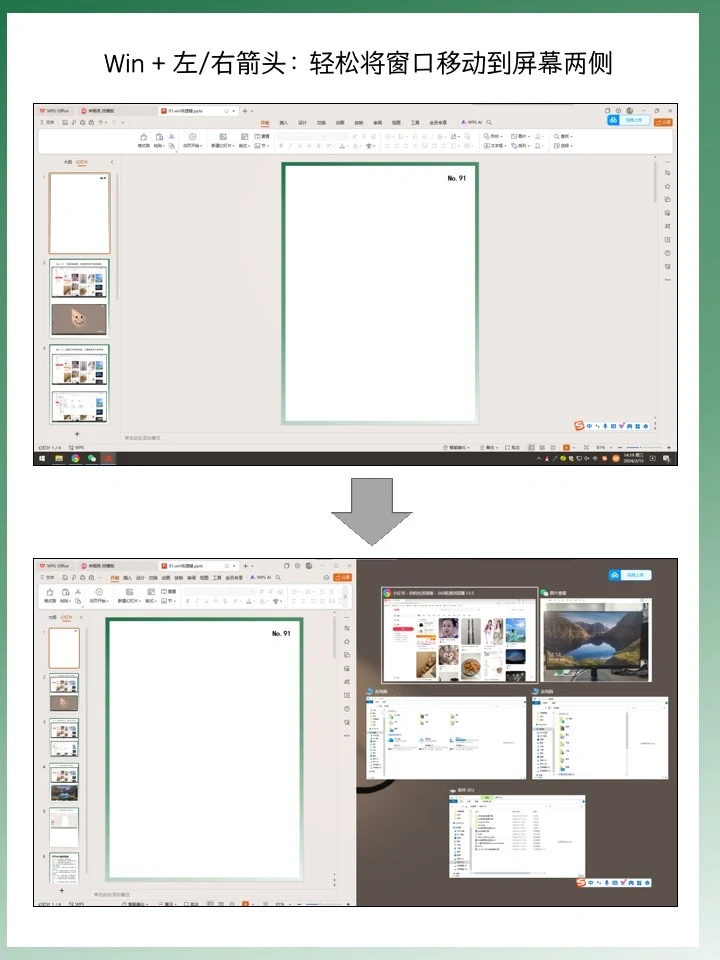
Task: Open Chrome from the taskbar
Action: [x=75, y=458]
